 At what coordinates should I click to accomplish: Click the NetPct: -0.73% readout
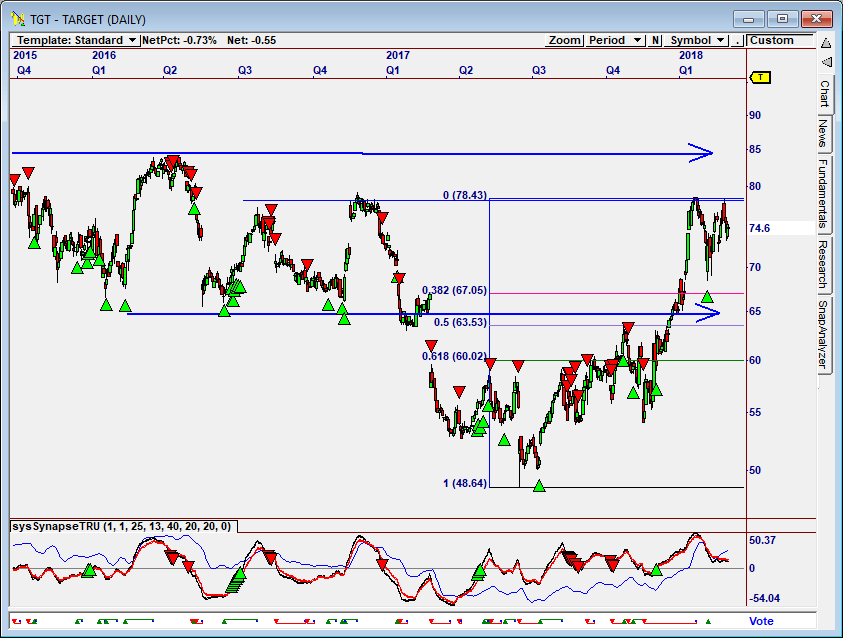[x=180, y=40]
